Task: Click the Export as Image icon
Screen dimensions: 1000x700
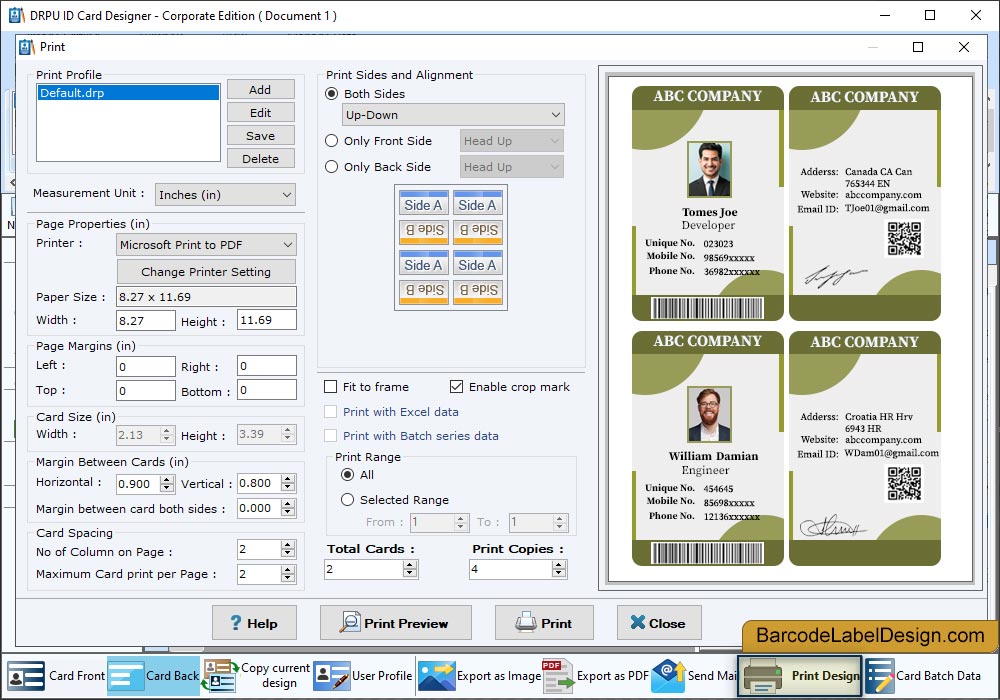Action: (437, 676)
